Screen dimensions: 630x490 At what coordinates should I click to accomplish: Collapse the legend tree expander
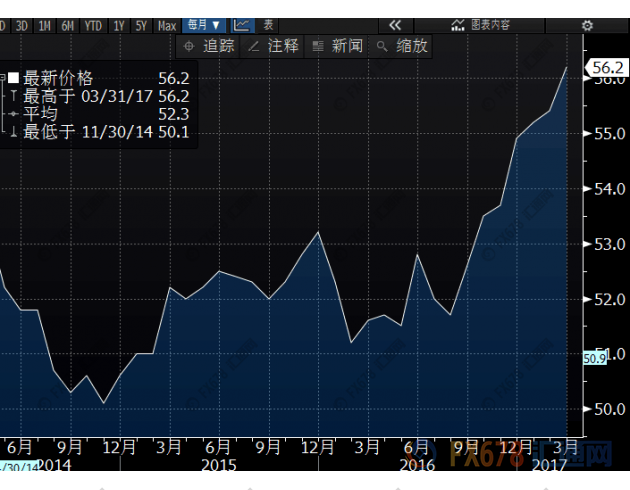[2, 78]
